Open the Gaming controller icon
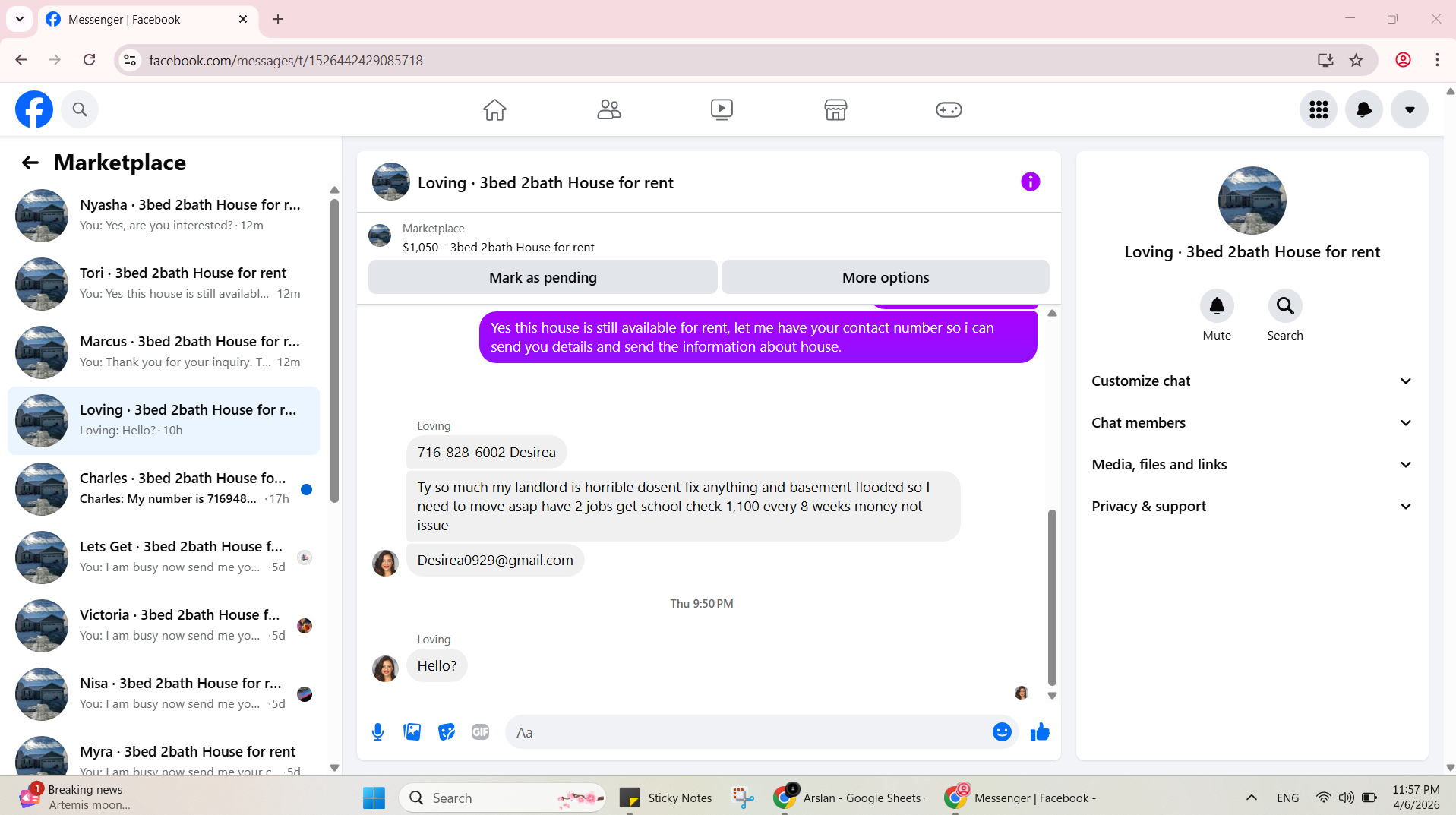This screenshot has width=1456, height=815. pos(949,109)
